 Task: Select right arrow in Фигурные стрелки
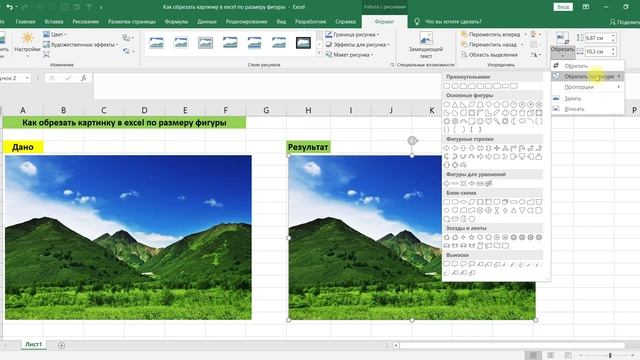click(447, 148)
